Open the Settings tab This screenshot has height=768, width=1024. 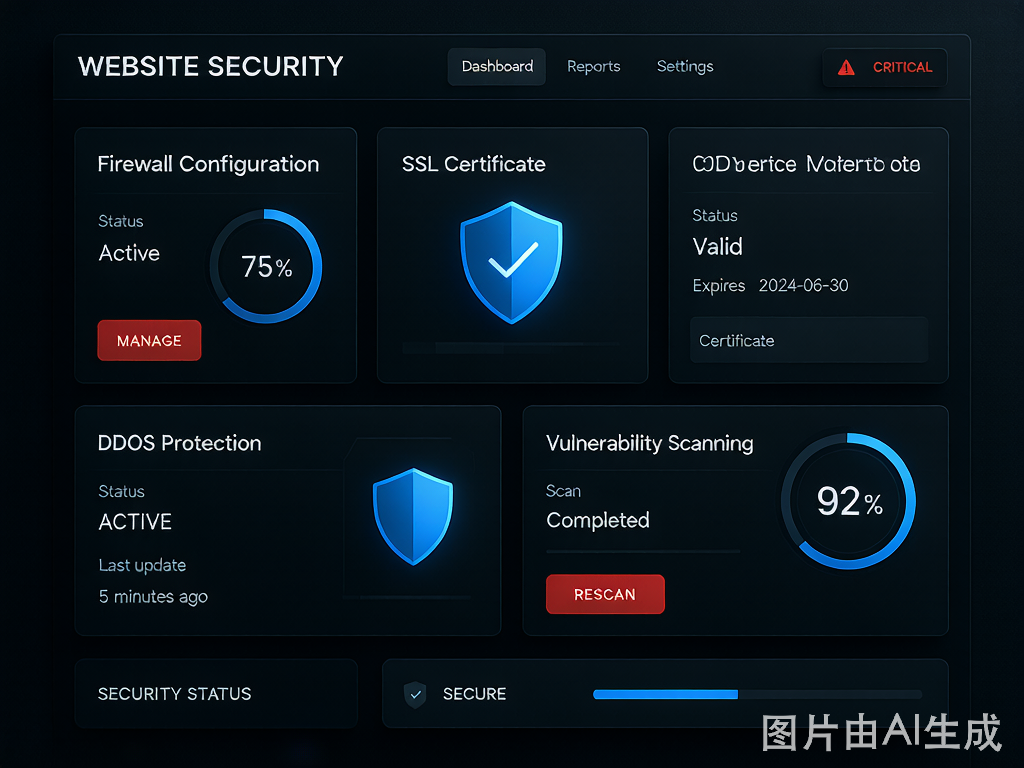click(685, 67)
